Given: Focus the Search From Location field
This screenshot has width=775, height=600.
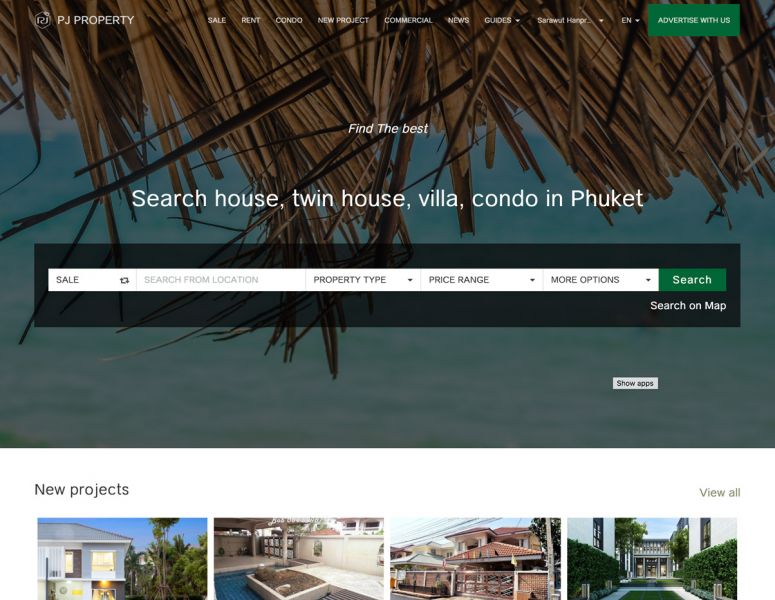Looking at the screenshot, I should point(221,280).
